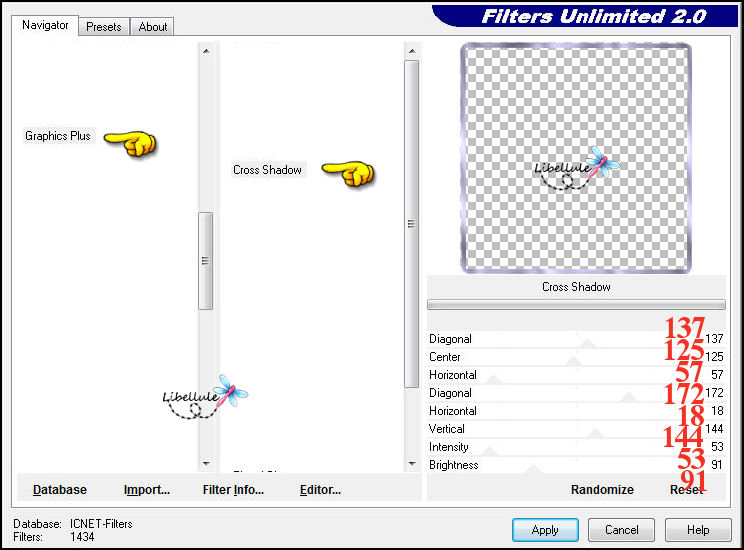The height and width of the screenshot is (550, 744).
Task: Click the checkered preview image
Action: tap(576, 158)
